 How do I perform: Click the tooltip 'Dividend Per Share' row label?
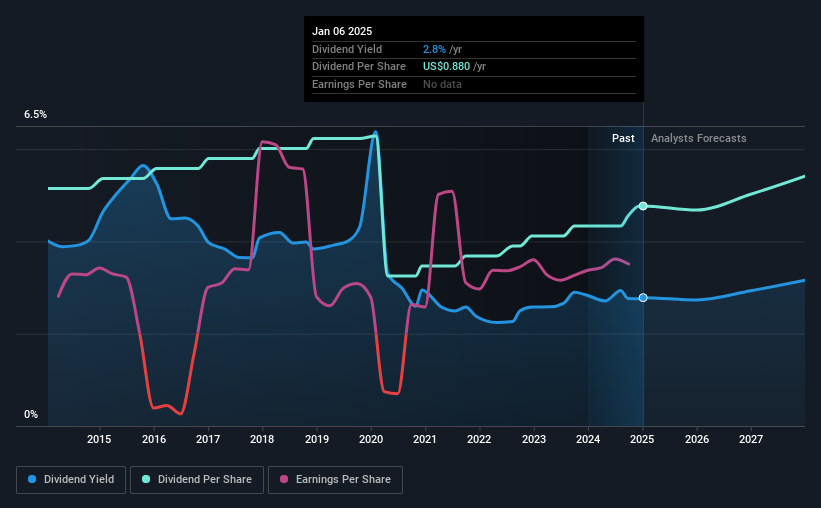point(359,67)
